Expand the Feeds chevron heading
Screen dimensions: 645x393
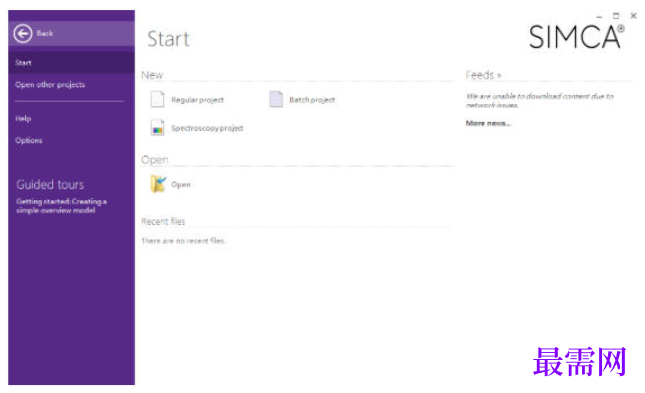click(483, 75)
